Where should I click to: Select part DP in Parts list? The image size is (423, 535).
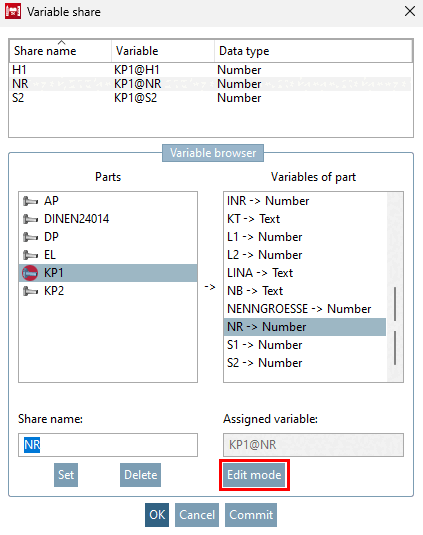[108, 237]
